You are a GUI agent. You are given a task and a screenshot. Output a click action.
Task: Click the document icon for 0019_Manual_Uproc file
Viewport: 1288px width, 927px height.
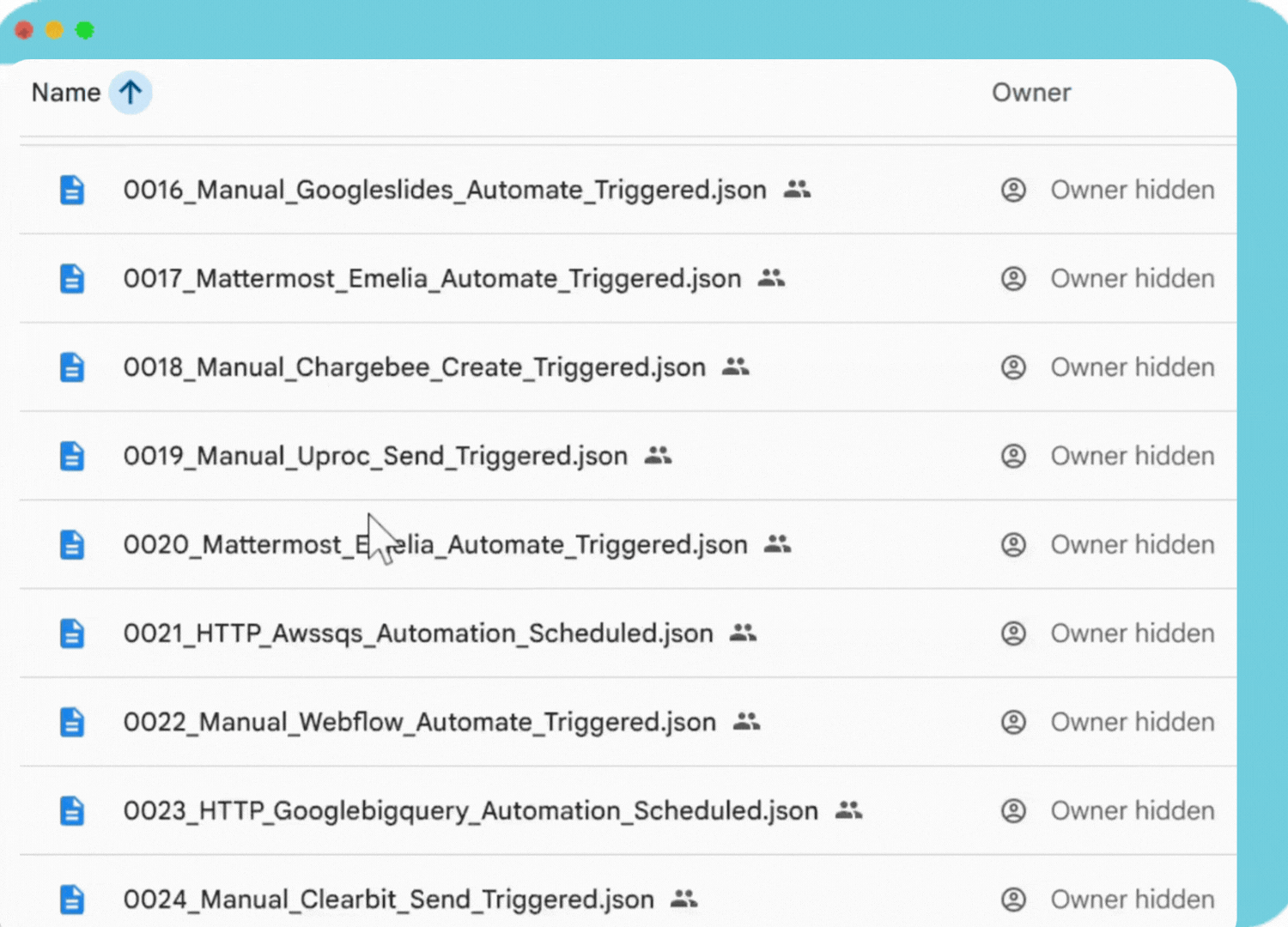pos(72,456)
